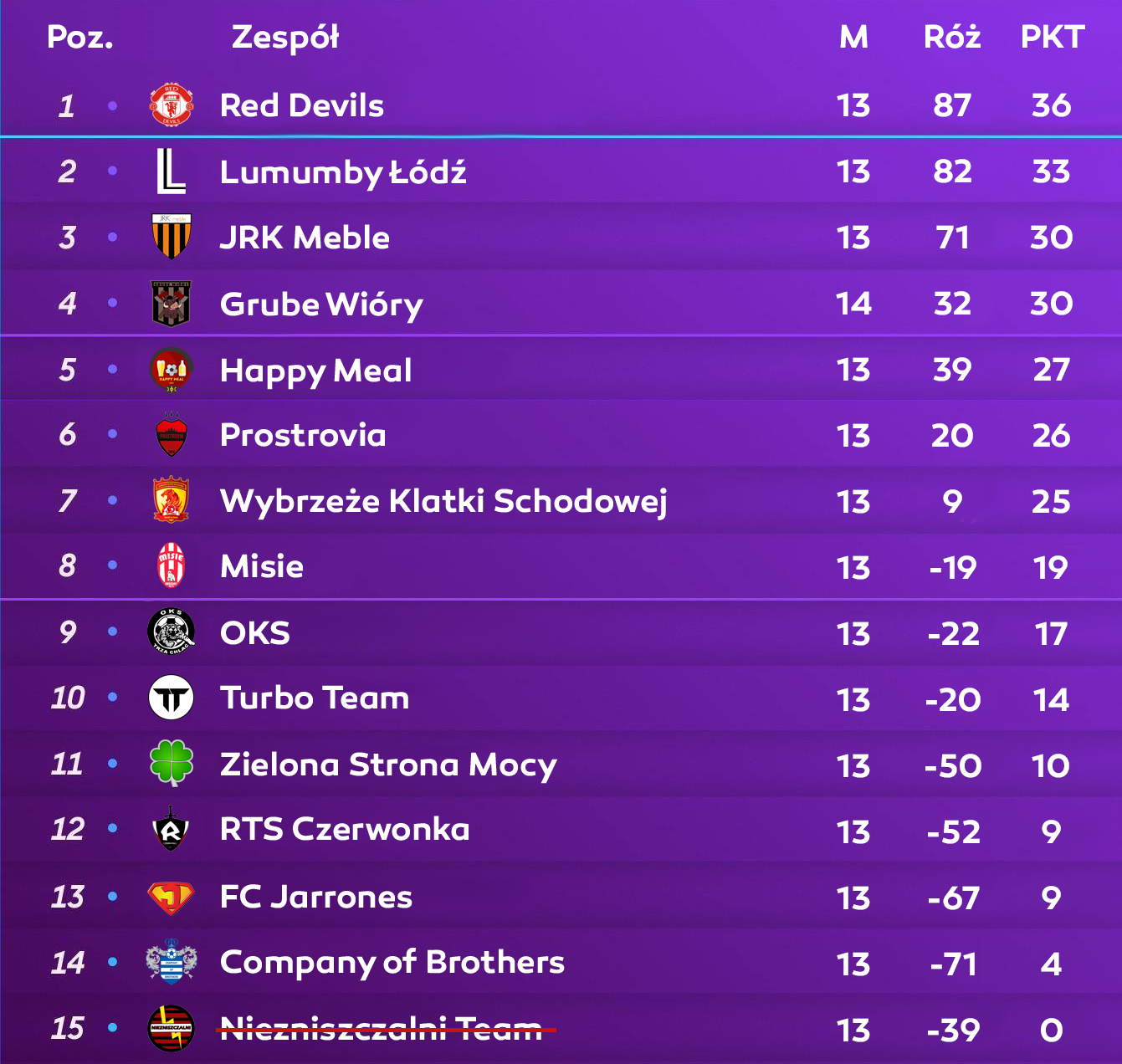The height and width of the screenshot is (1064, 1122).
Task: Click the Zespół column header
Action: point(285,38)
